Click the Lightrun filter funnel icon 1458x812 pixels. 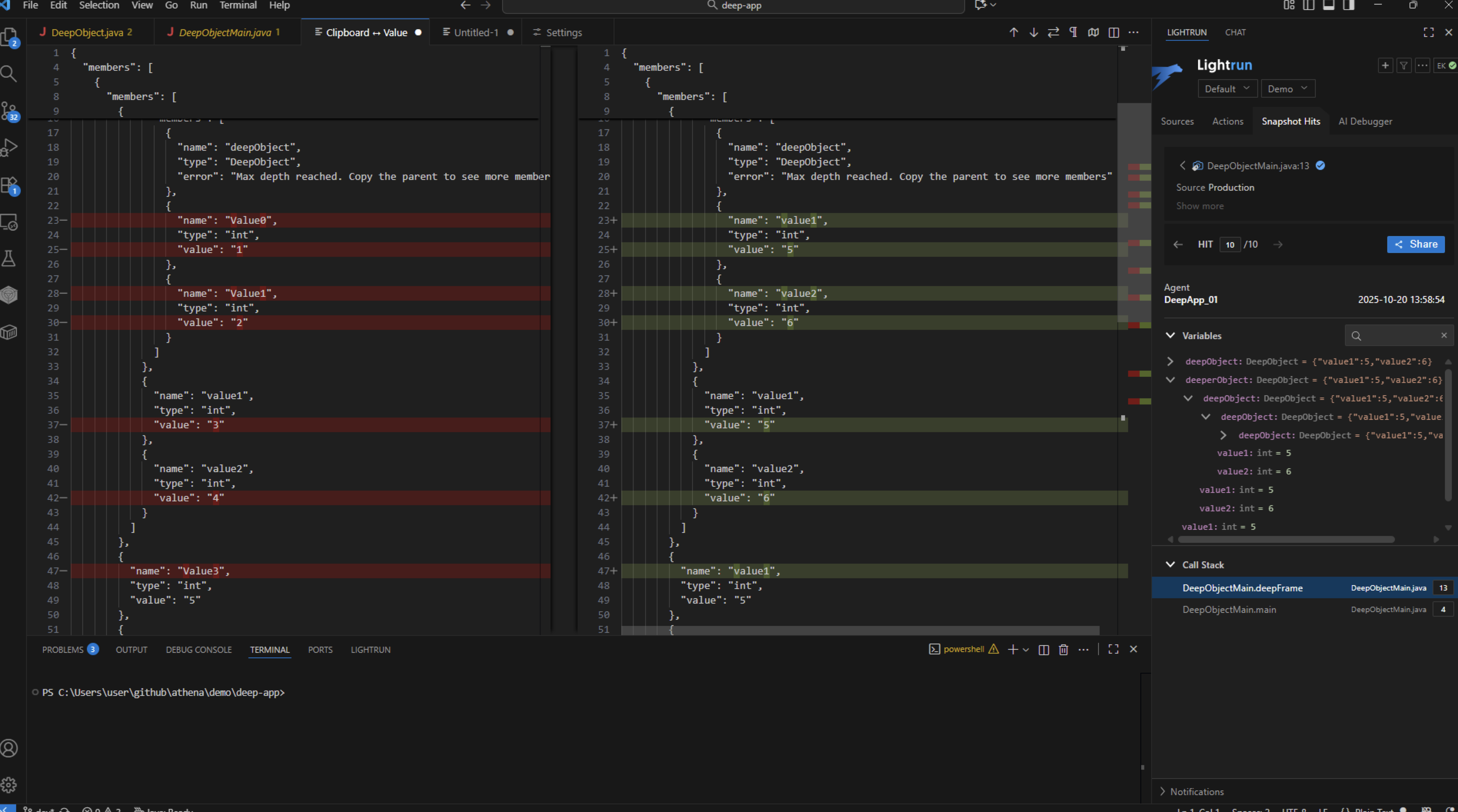click(1404, 66)
